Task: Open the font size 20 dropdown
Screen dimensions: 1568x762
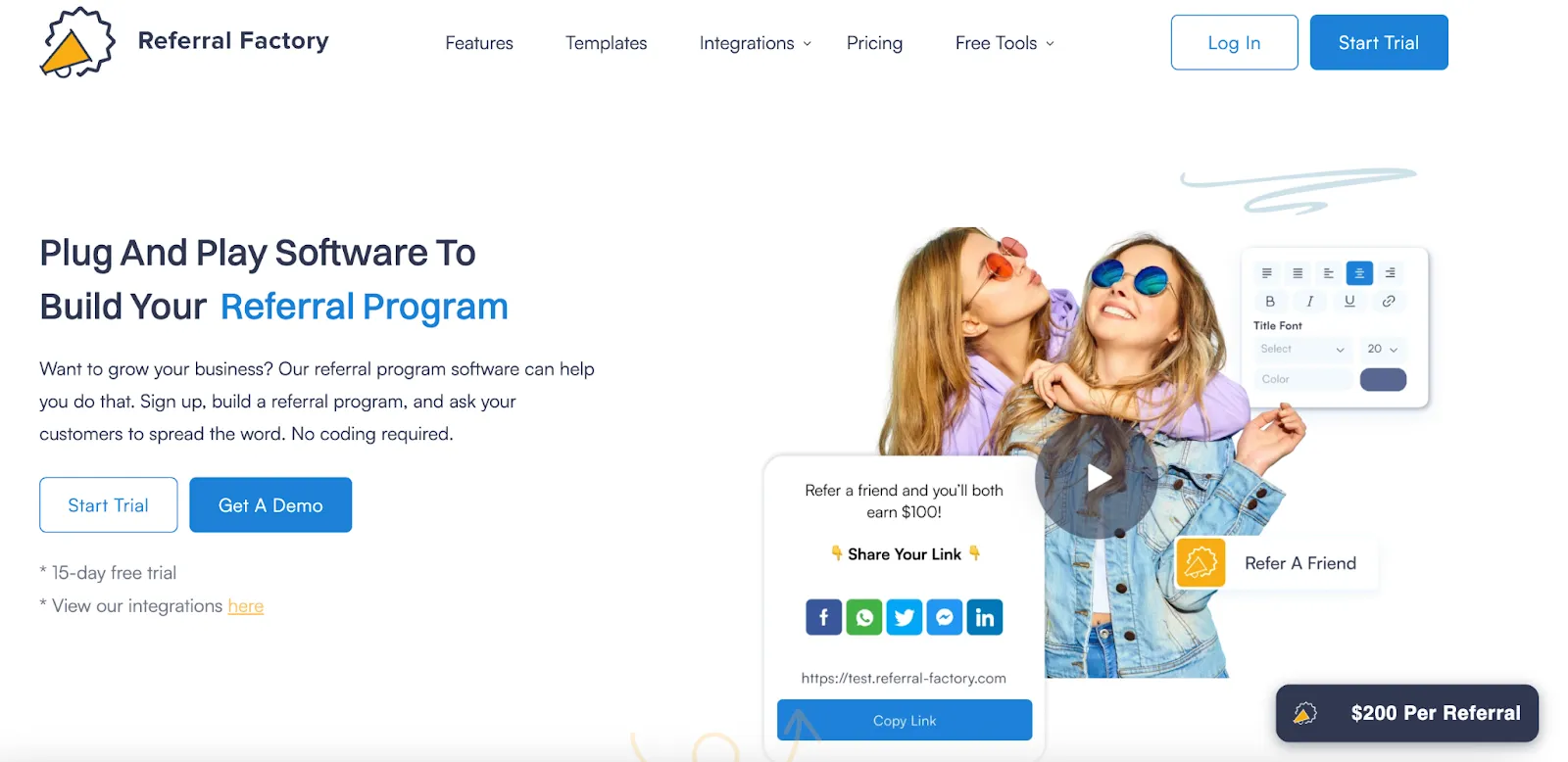Action: point(1383,349)
